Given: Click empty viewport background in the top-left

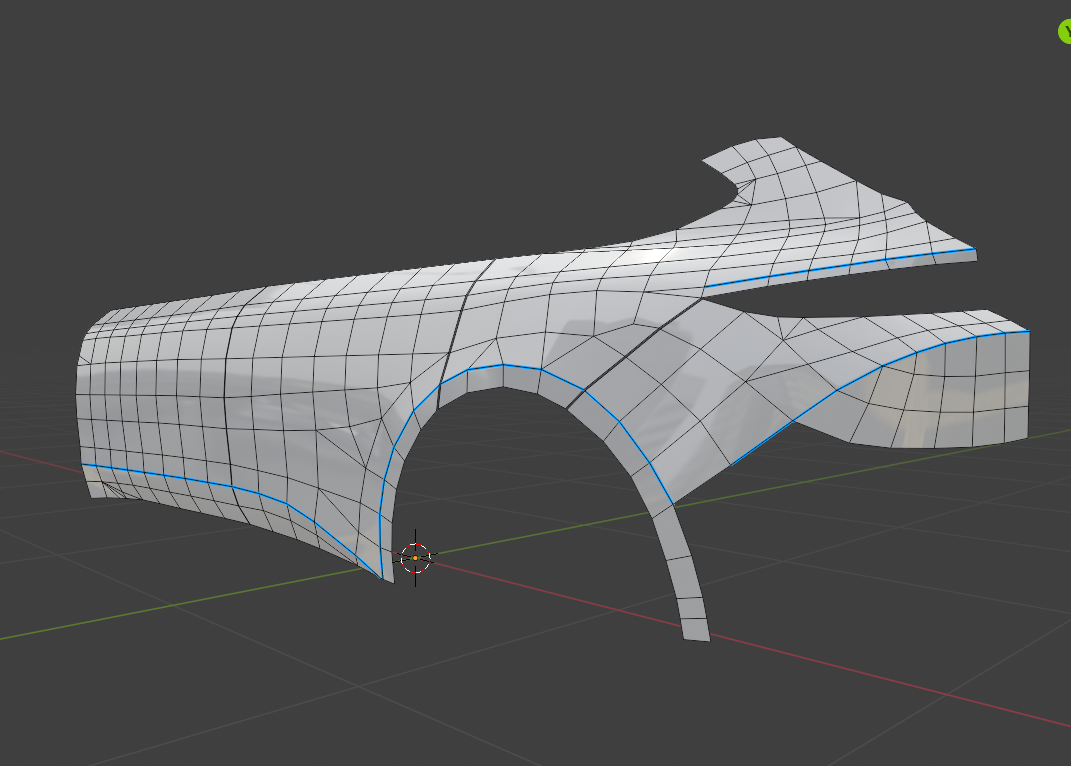Looking at the screenshot, I should tap(150, 100).
